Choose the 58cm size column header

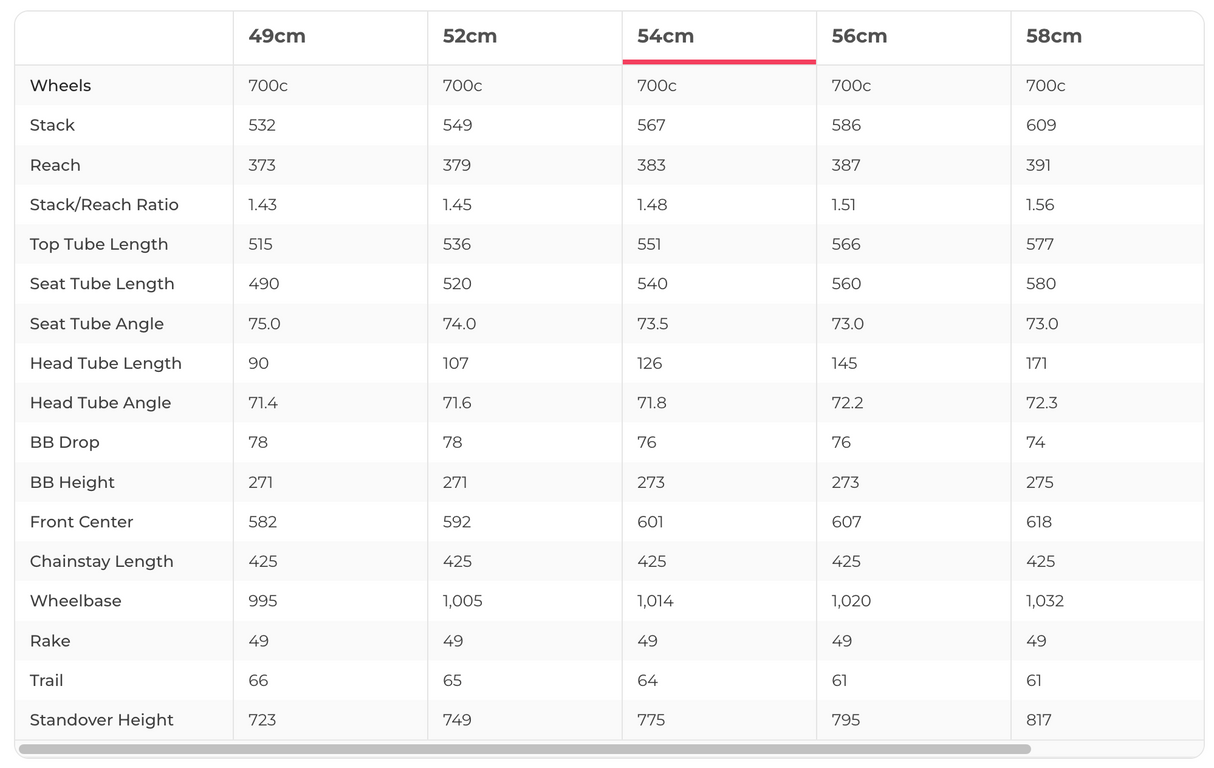click(1054, 36)
